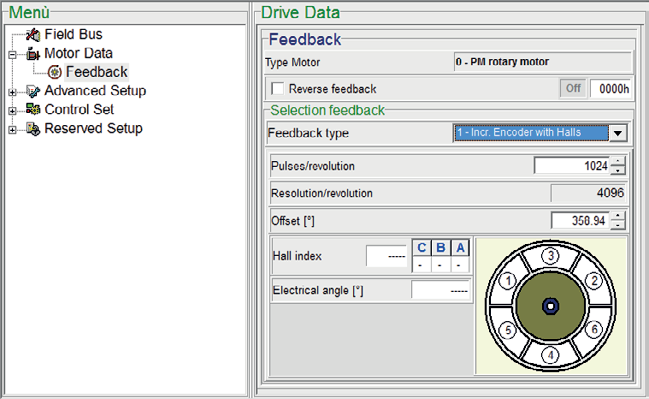649x399 pixels.
Task: Select Hall sector 3 on the motor diagram
Action: point(550,256)
